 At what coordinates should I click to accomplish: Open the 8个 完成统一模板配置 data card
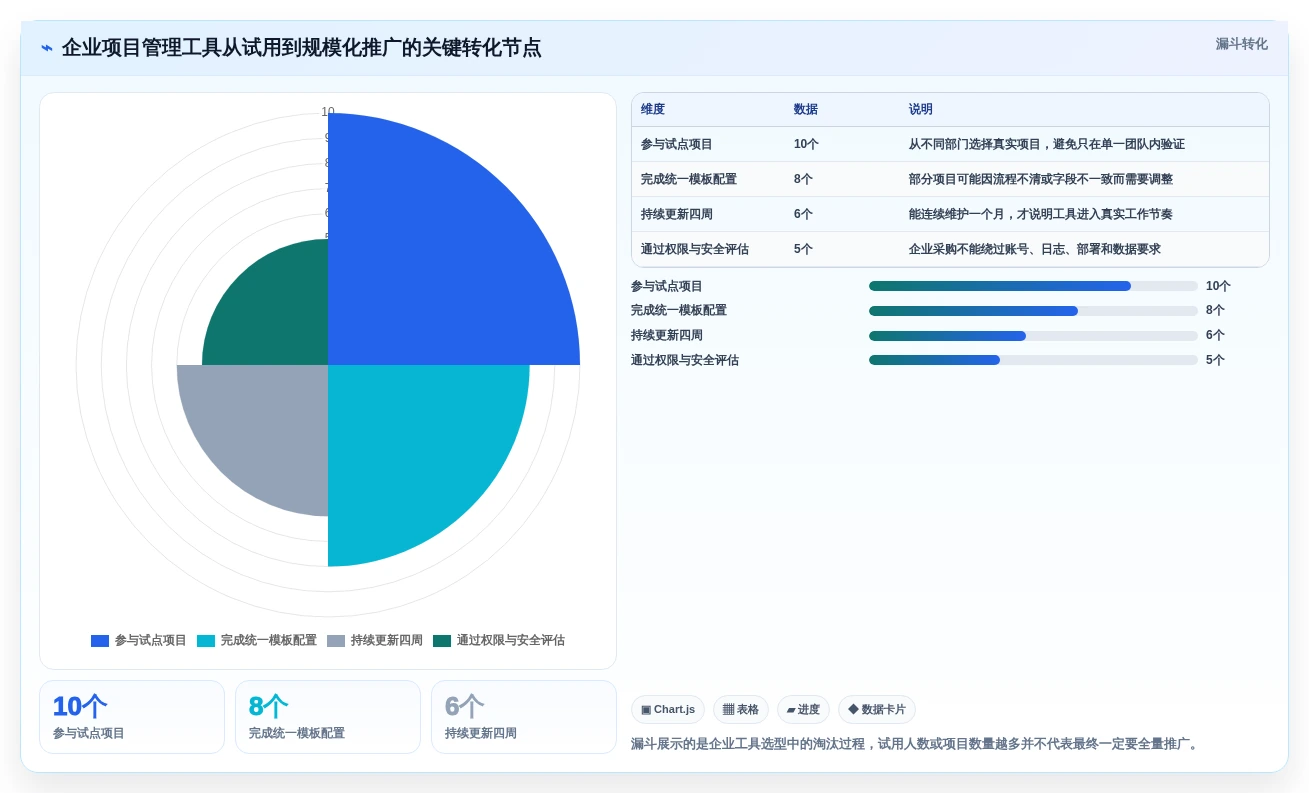328,717
